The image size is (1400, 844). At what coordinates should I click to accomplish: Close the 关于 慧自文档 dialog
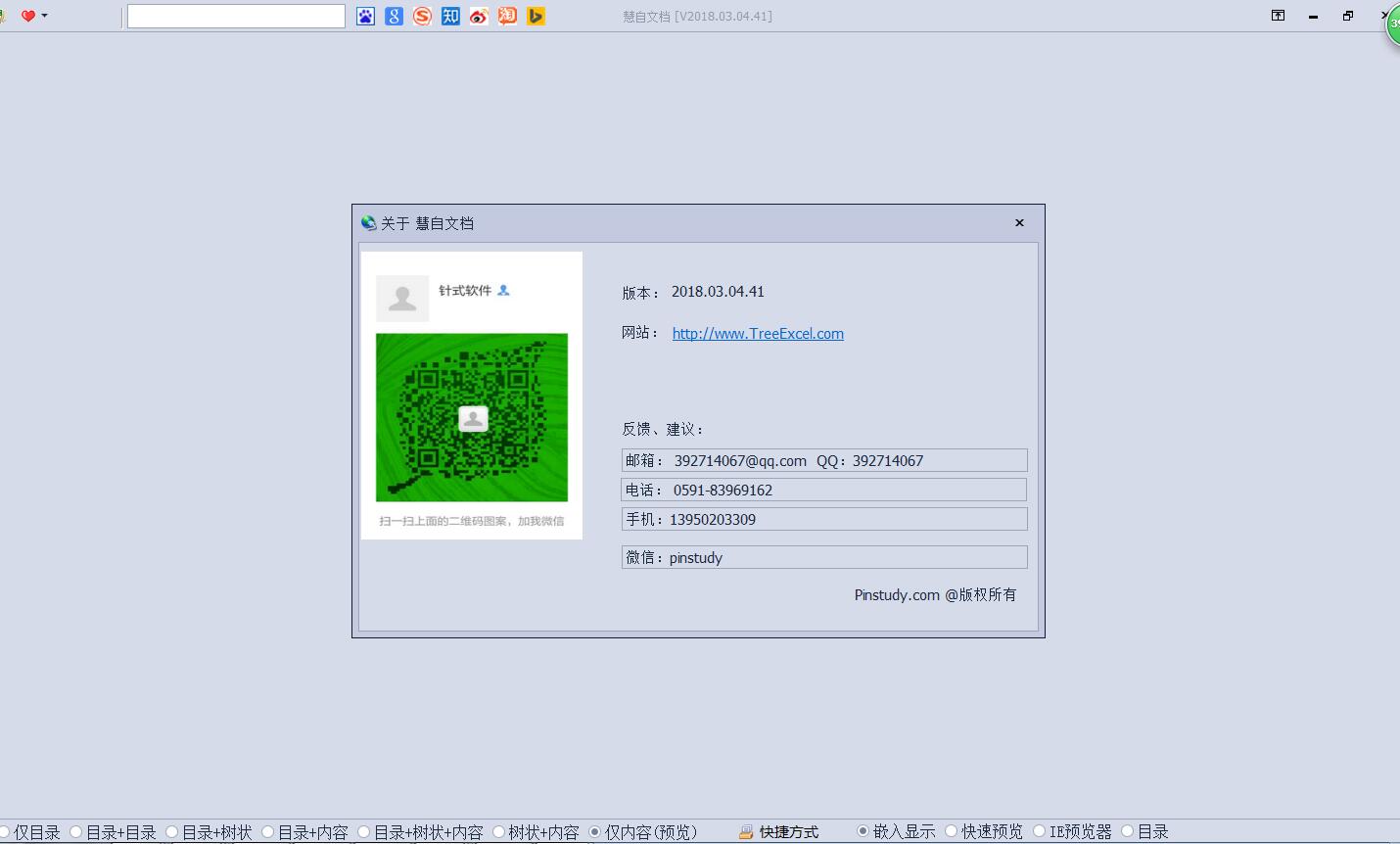coord(1019,223)
